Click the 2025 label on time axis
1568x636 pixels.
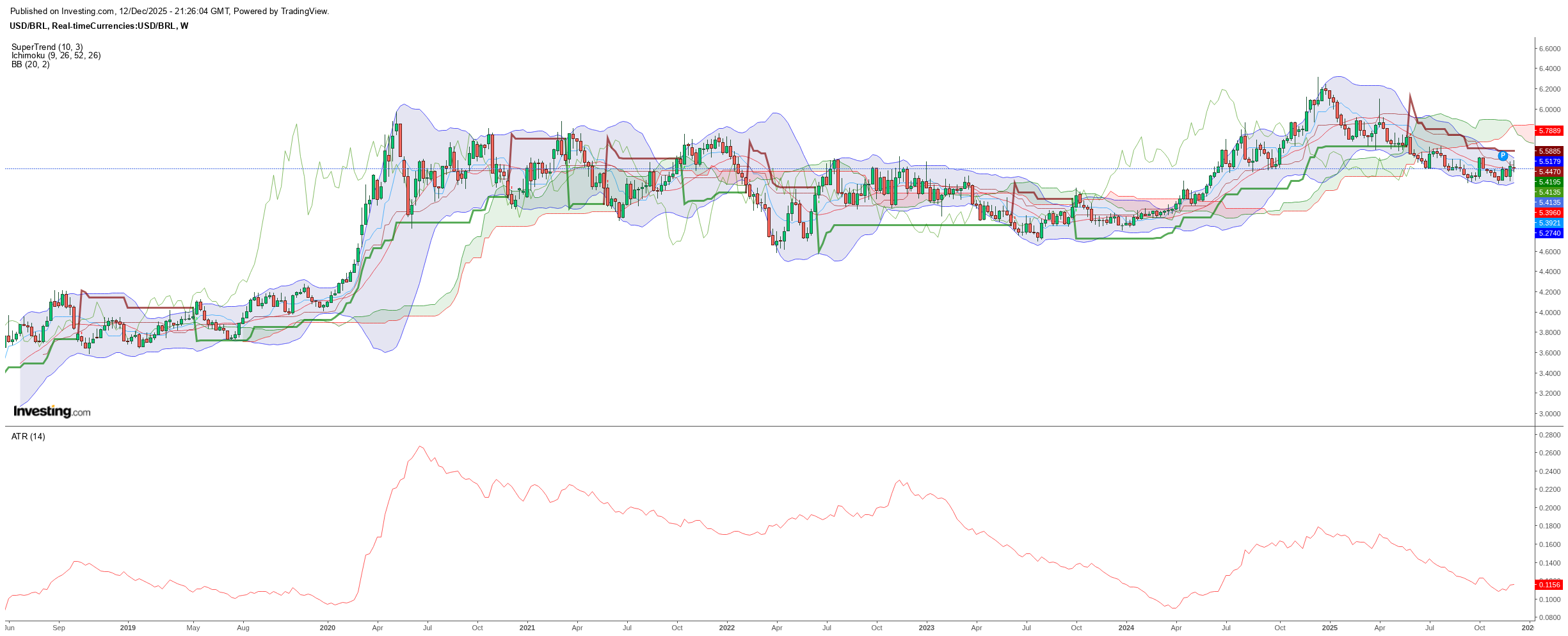point(1329,628)
